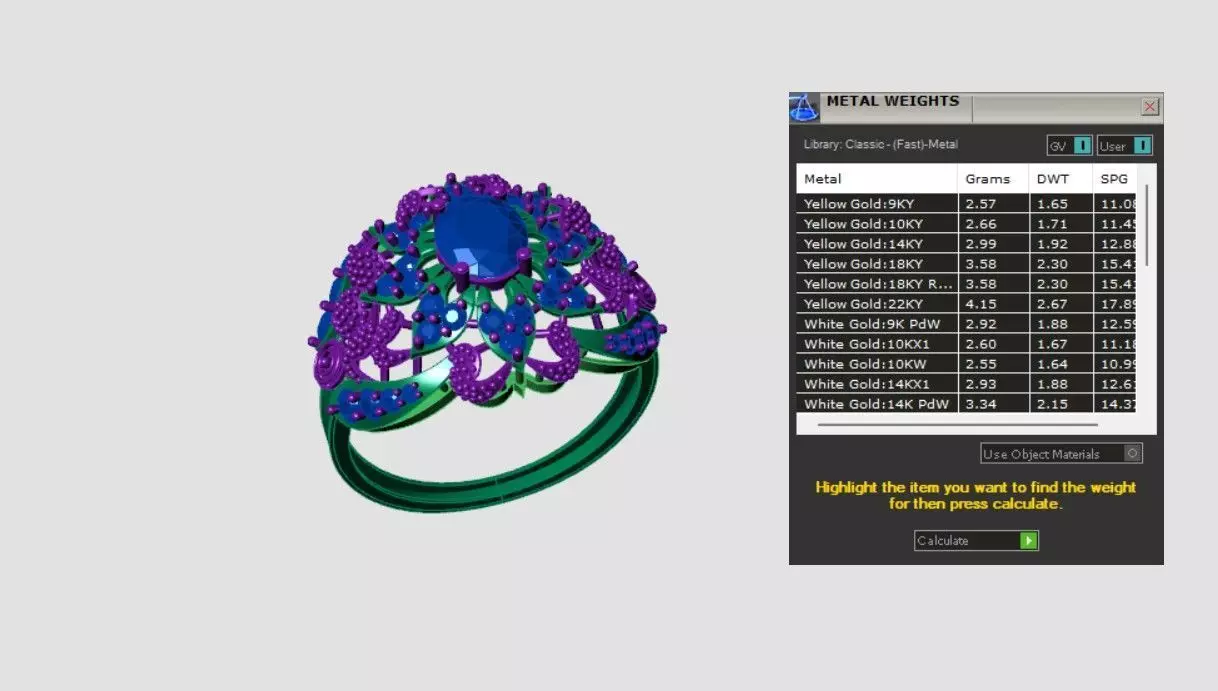
Task: Sort by the Metal column header
Action: (x=877, y=179)
